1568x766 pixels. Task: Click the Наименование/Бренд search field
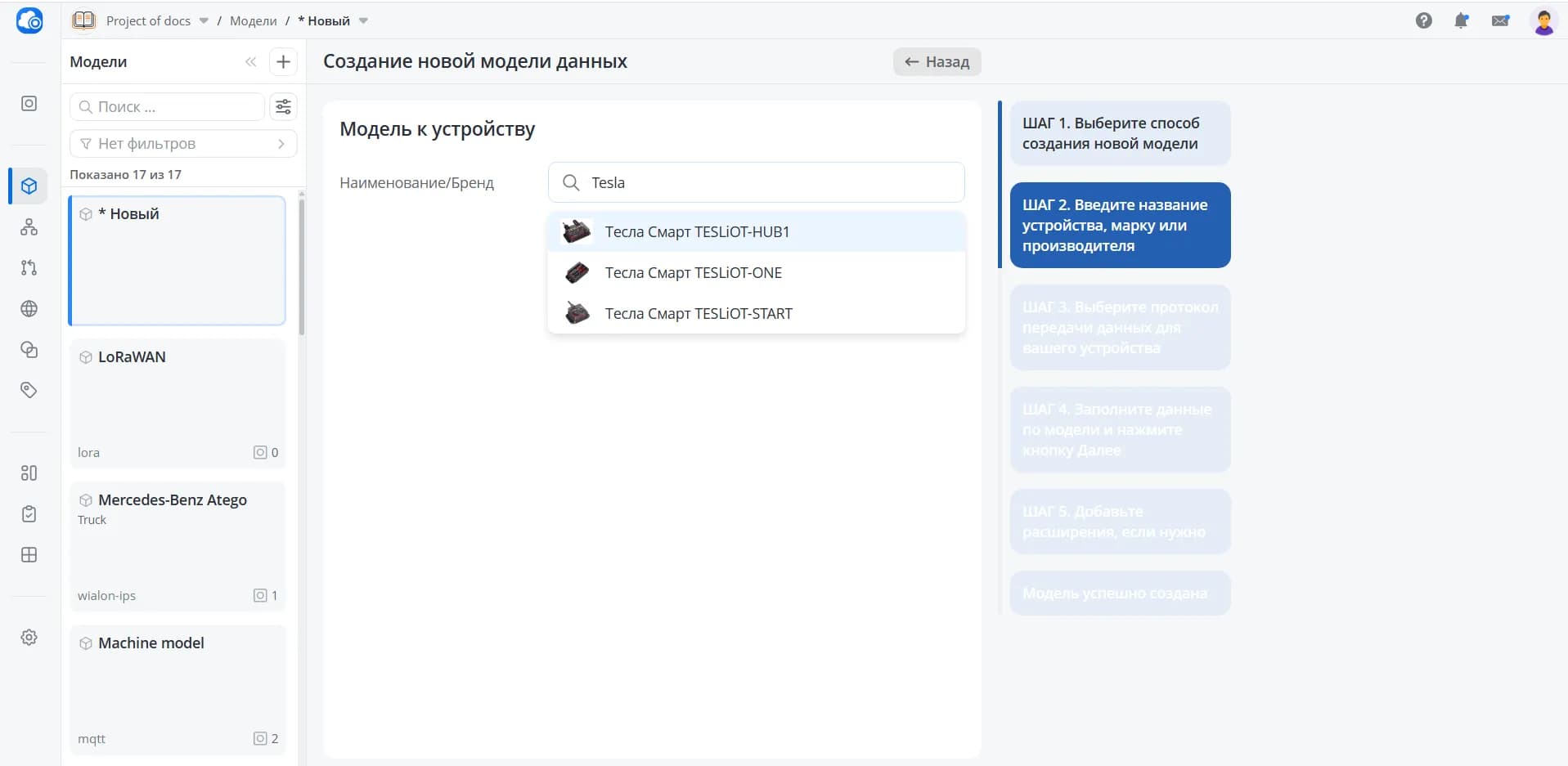757,182
